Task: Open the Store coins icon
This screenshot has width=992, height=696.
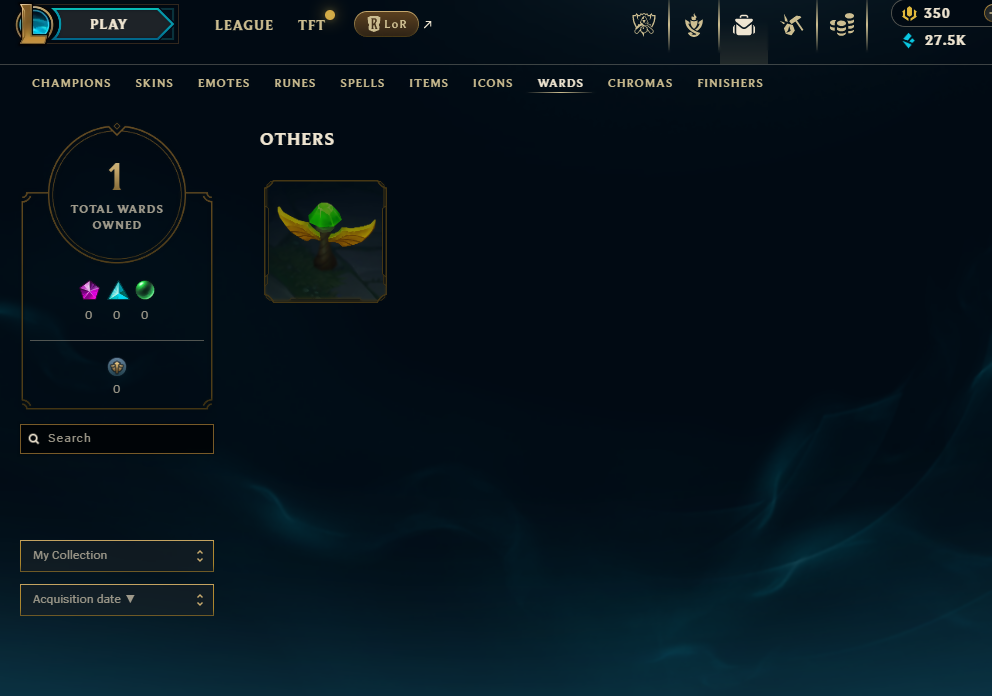Action: (x=842, y=25)
